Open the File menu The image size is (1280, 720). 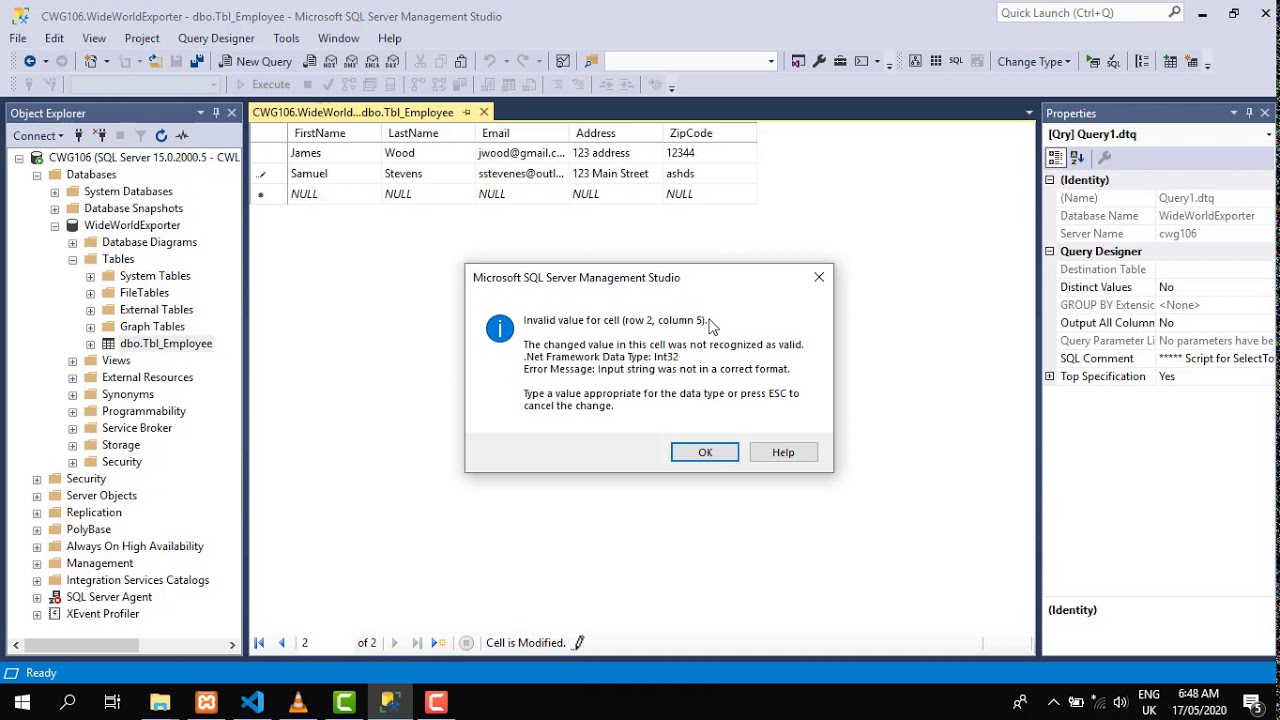pos(18,38)
